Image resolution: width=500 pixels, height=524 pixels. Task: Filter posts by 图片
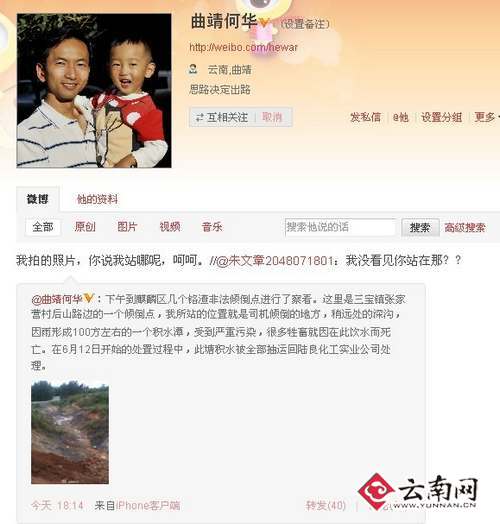pos(127,227)
